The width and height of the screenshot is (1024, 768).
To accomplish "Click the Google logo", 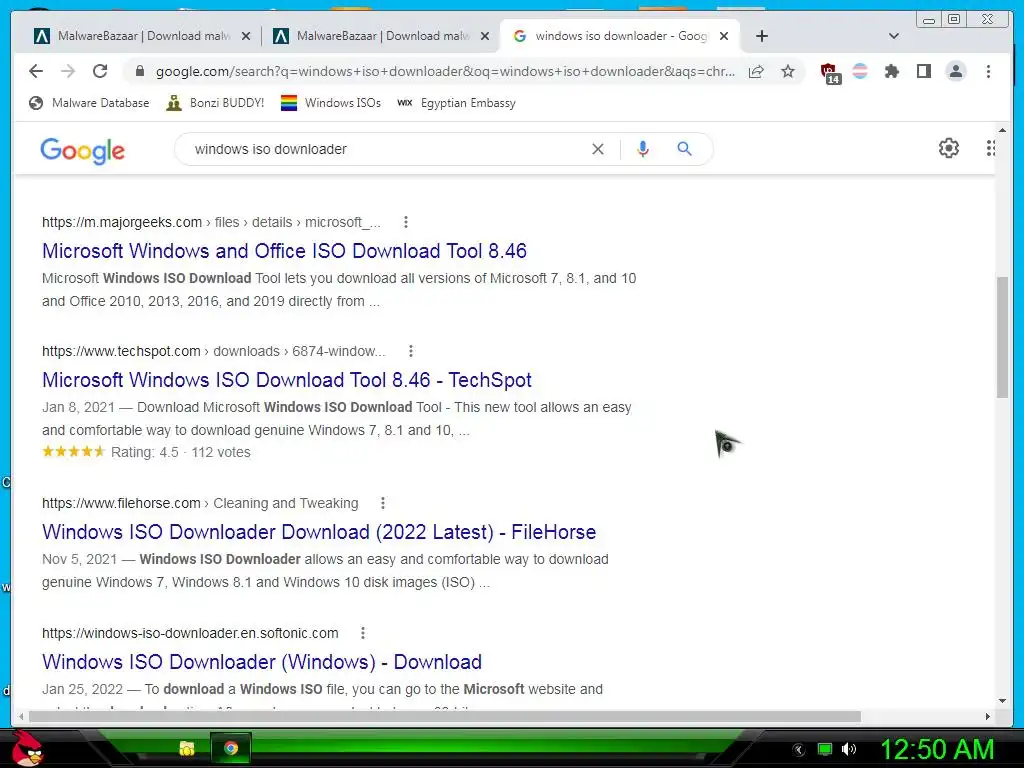I will tap(82, 150).
